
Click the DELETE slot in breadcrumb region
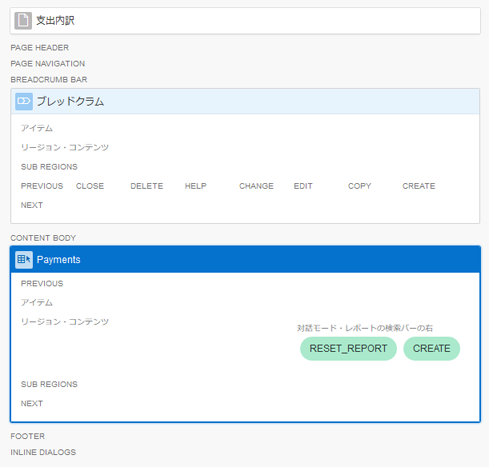coord(147,186)
